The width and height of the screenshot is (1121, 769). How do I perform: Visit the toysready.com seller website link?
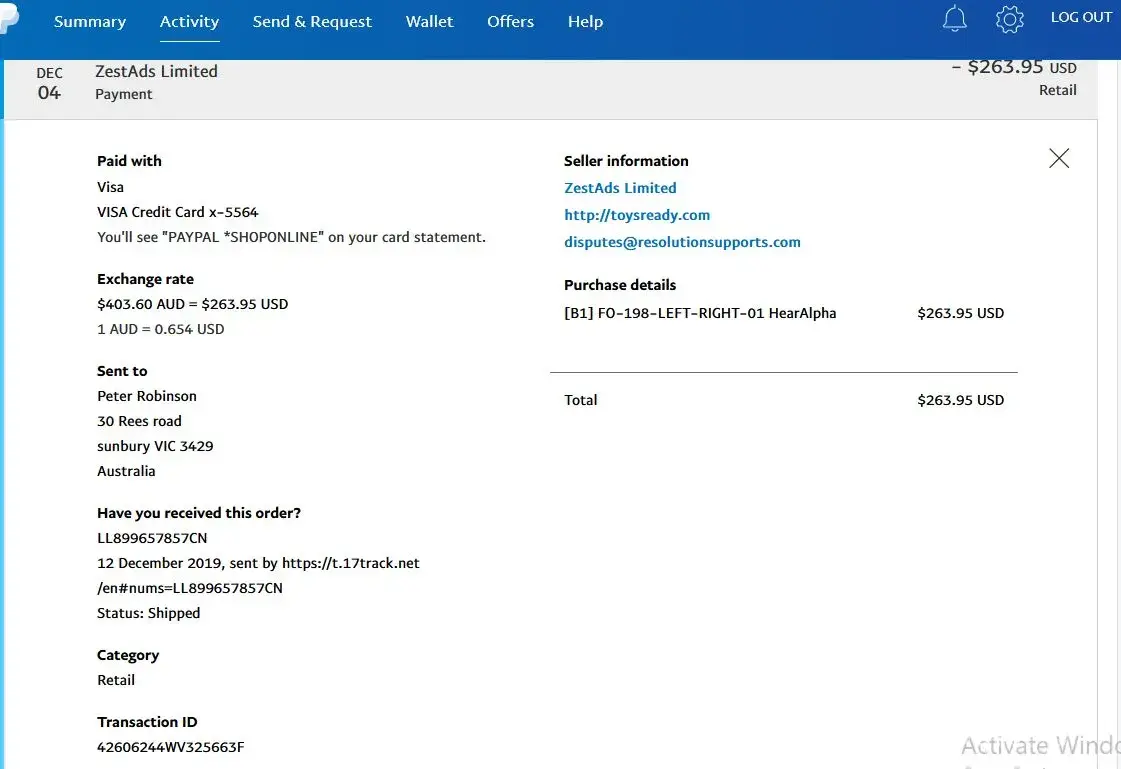[637, 215]
